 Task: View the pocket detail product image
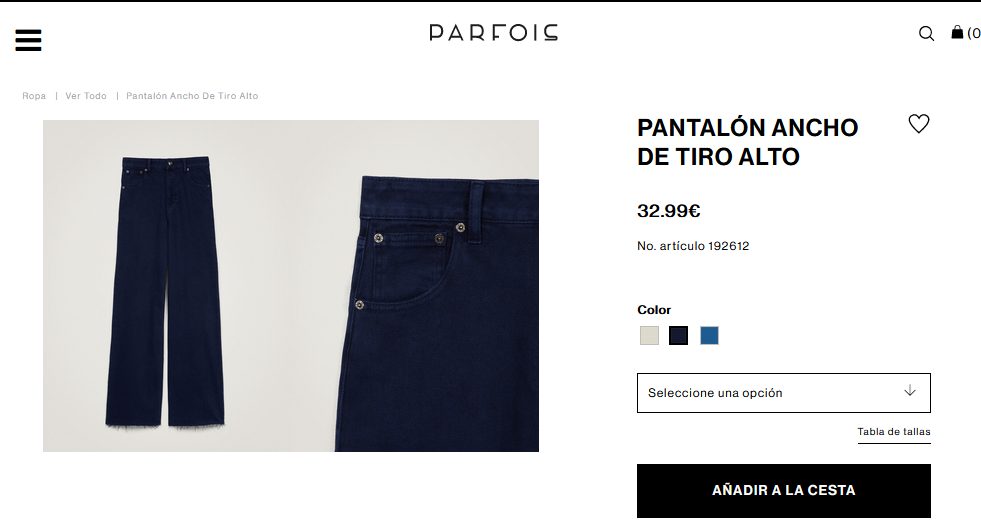pos(437,314)
